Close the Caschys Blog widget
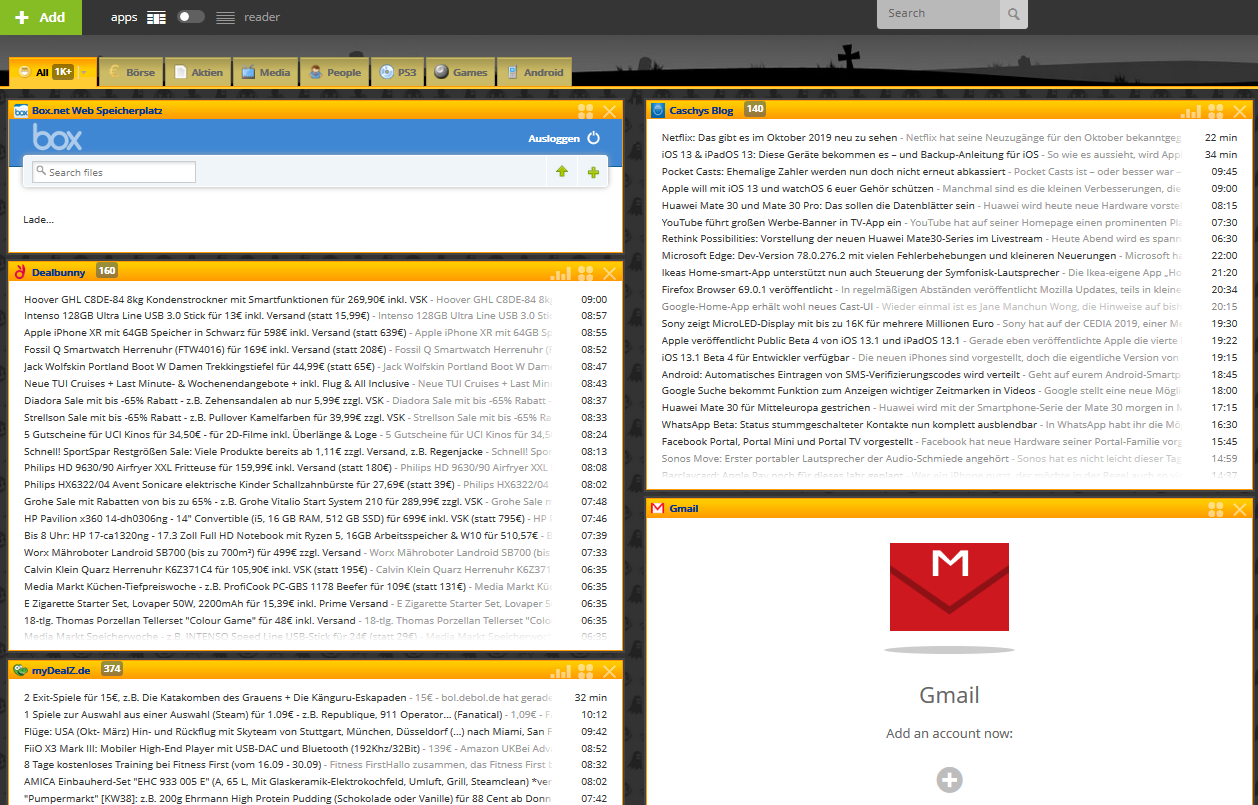Viewport: 1258px width, 805px height. (x=1240, y=111)
